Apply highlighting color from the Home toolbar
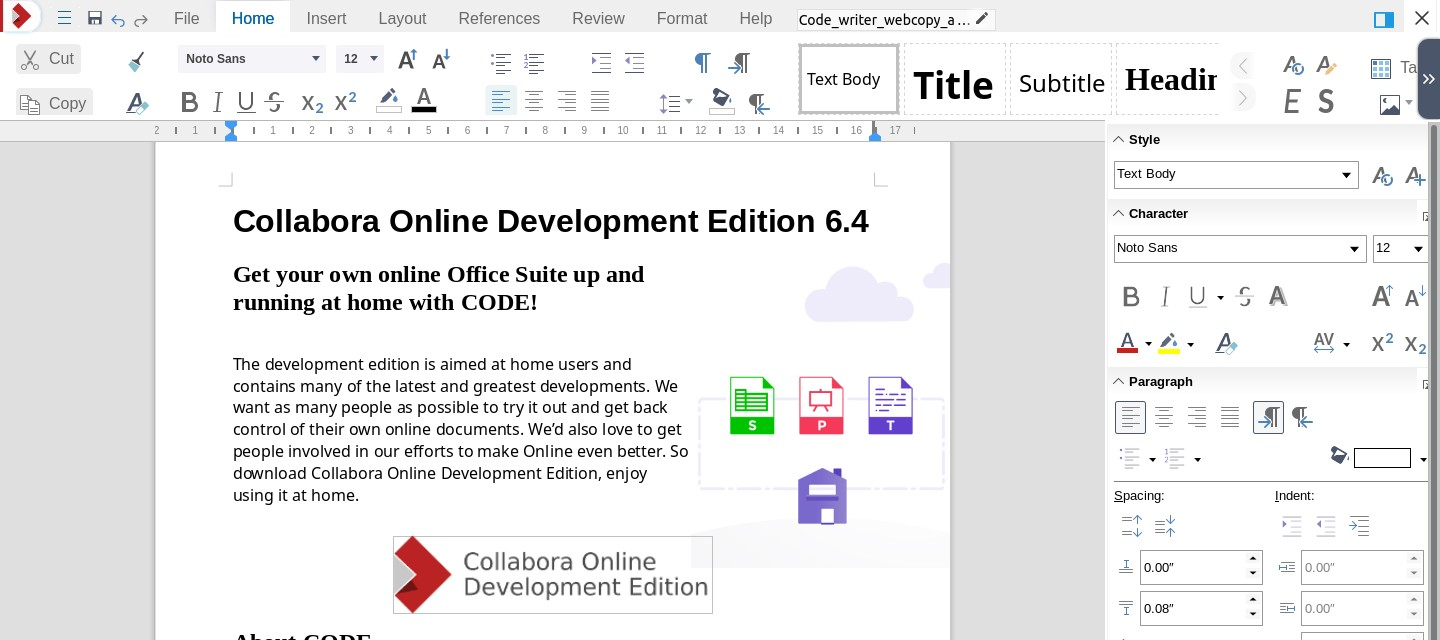Screen dimensions: 1440x640 pos(389,100)
